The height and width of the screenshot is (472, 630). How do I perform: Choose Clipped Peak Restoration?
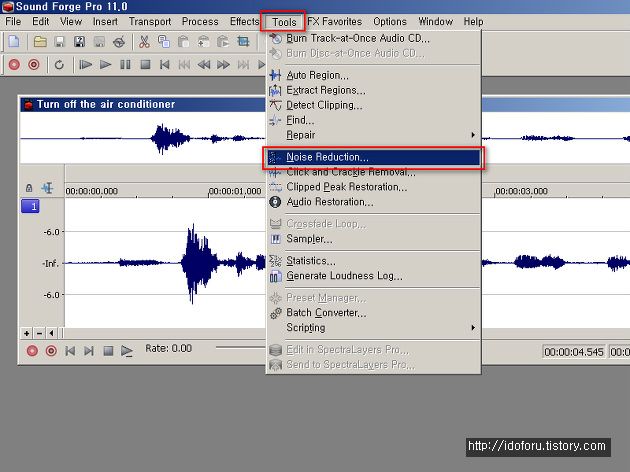pyautogui.click(x=374, y=187)
